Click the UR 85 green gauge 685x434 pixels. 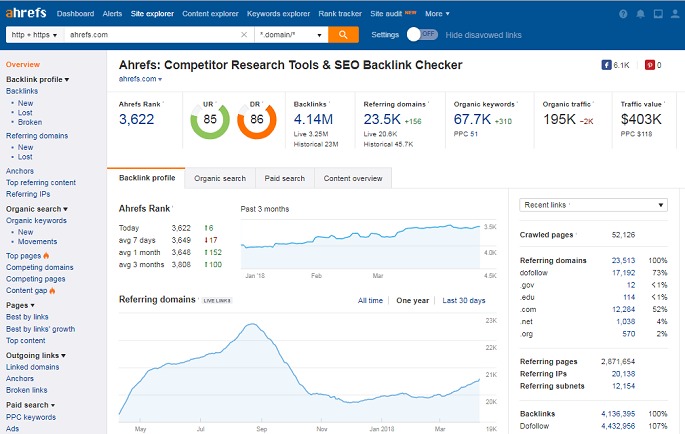[210, 120]
